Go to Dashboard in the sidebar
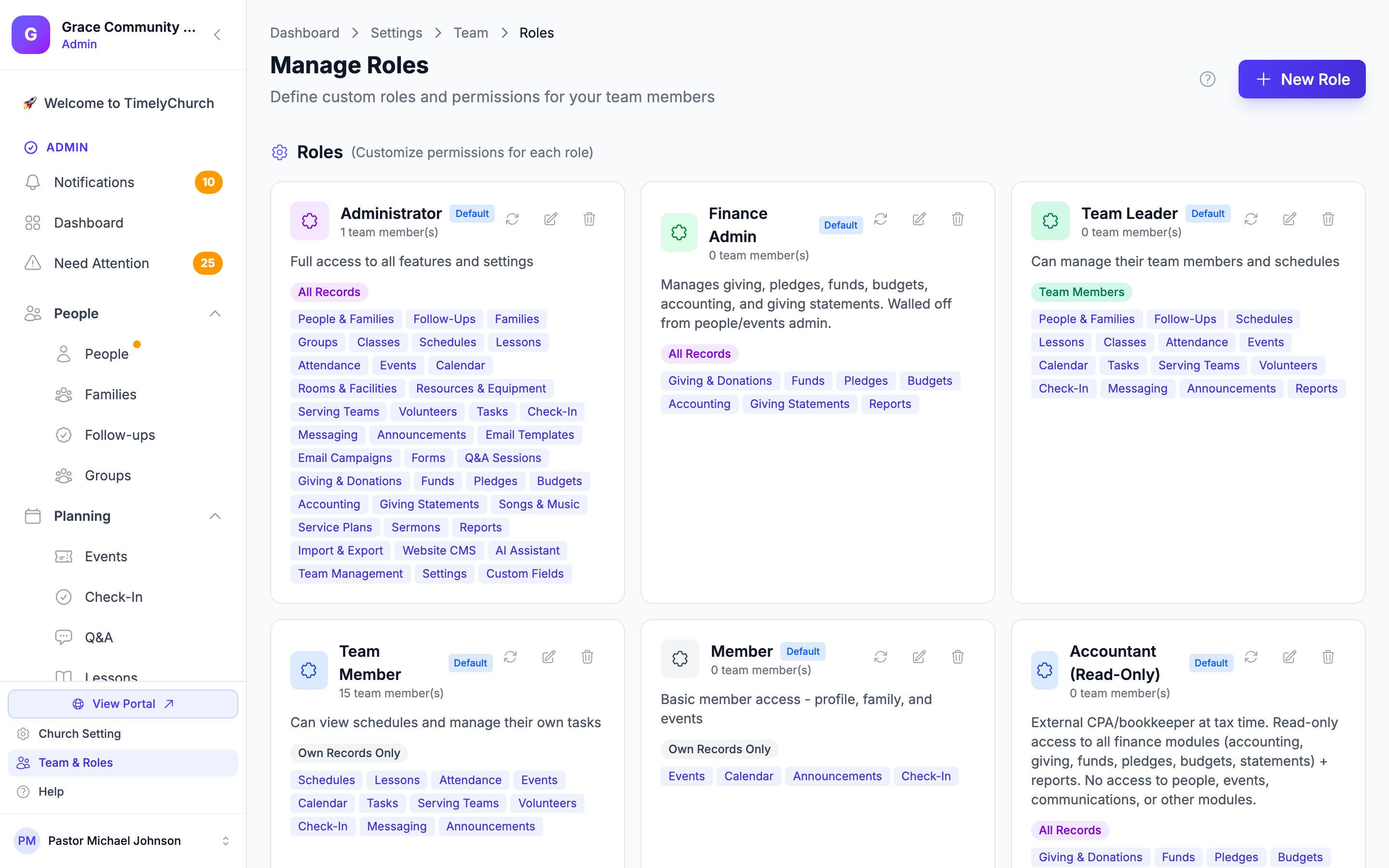Viewport: 1389px width, 868px height. pyautogui.click(x=123, y=223)
